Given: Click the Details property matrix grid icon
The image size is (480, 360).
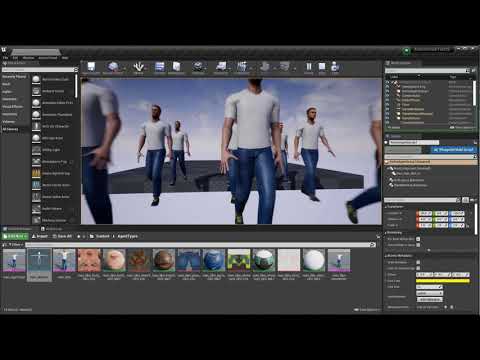Looking at the screenshot, I should 465,200.
